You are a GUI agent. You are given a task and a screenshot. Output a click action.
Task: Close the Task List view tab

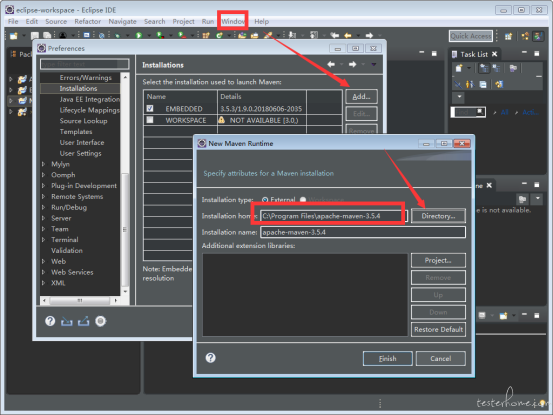pos(494,54)
